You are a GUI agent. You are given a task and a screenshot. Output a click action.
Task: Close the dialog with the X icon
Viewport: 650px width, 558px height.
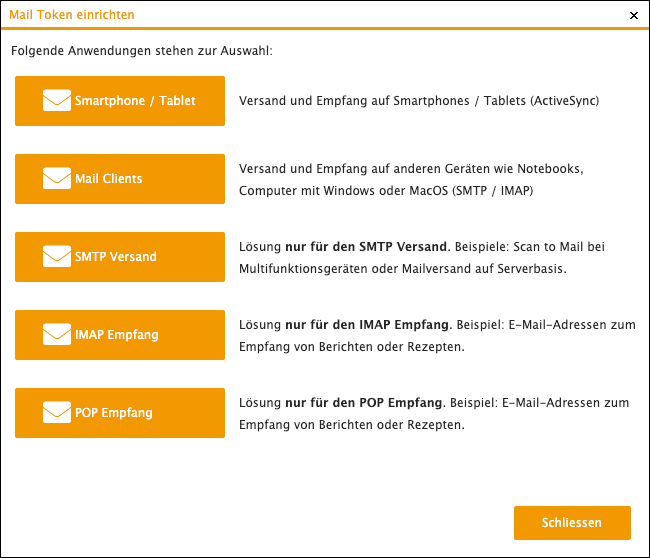coord(633,15)
